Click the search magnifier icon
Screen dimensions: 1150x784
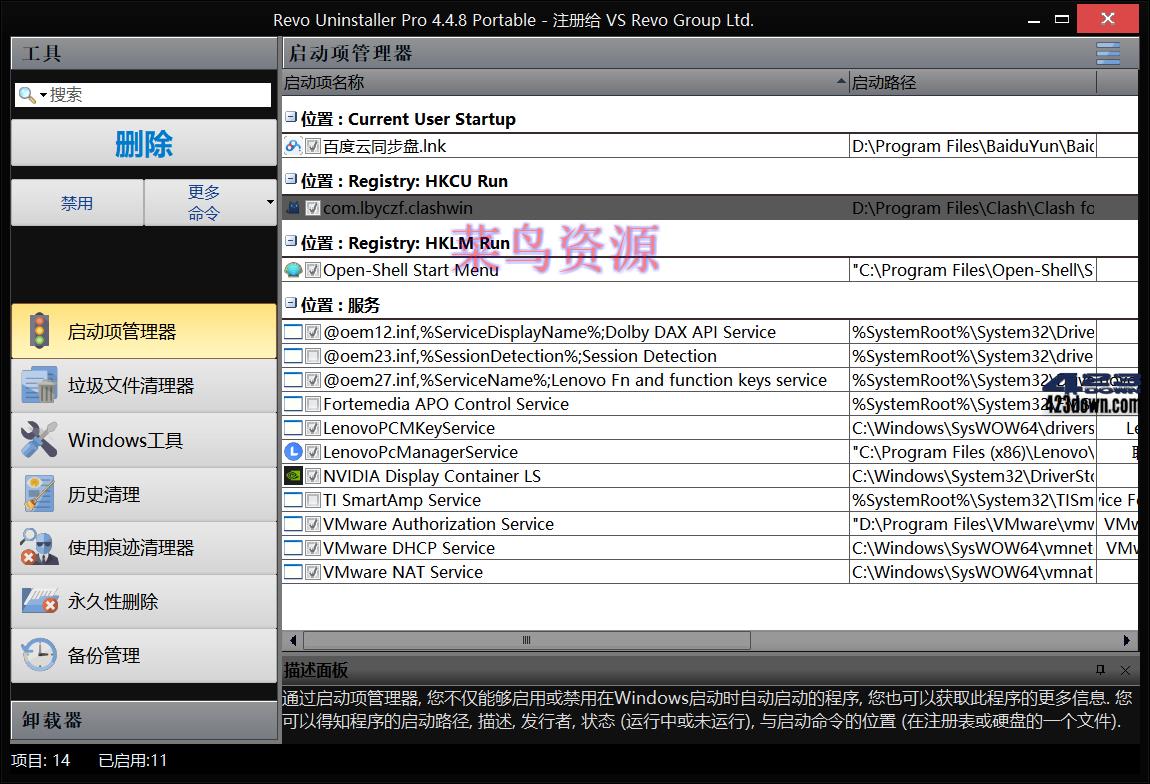(x=25, y=95)
